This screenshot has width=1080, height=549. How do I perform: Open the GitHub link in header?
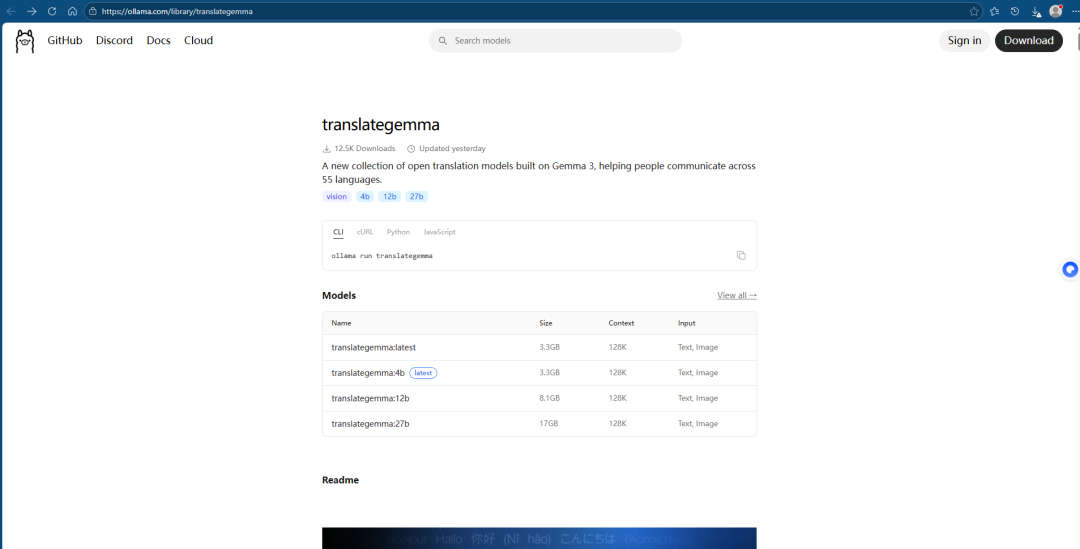pyautogui.click(x=65, y=41)
